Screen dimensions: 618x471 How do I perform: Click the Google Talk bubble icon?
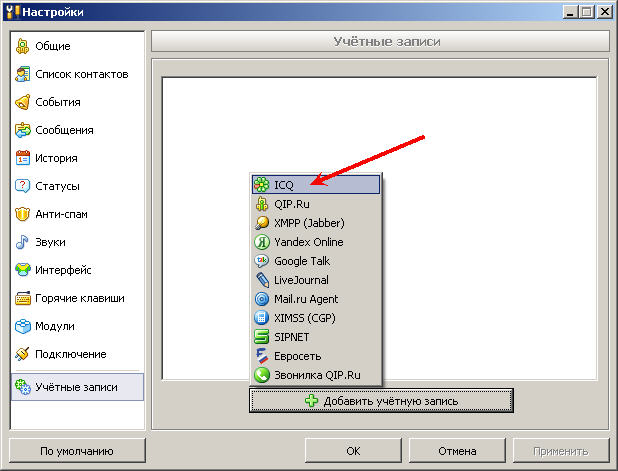pos(261,261)
